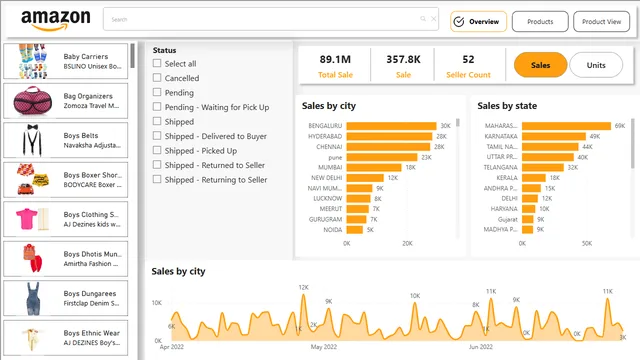Screen dimensions: 640x360
Task: Click the GURUGRAM city label
Action: pos(325,219)
